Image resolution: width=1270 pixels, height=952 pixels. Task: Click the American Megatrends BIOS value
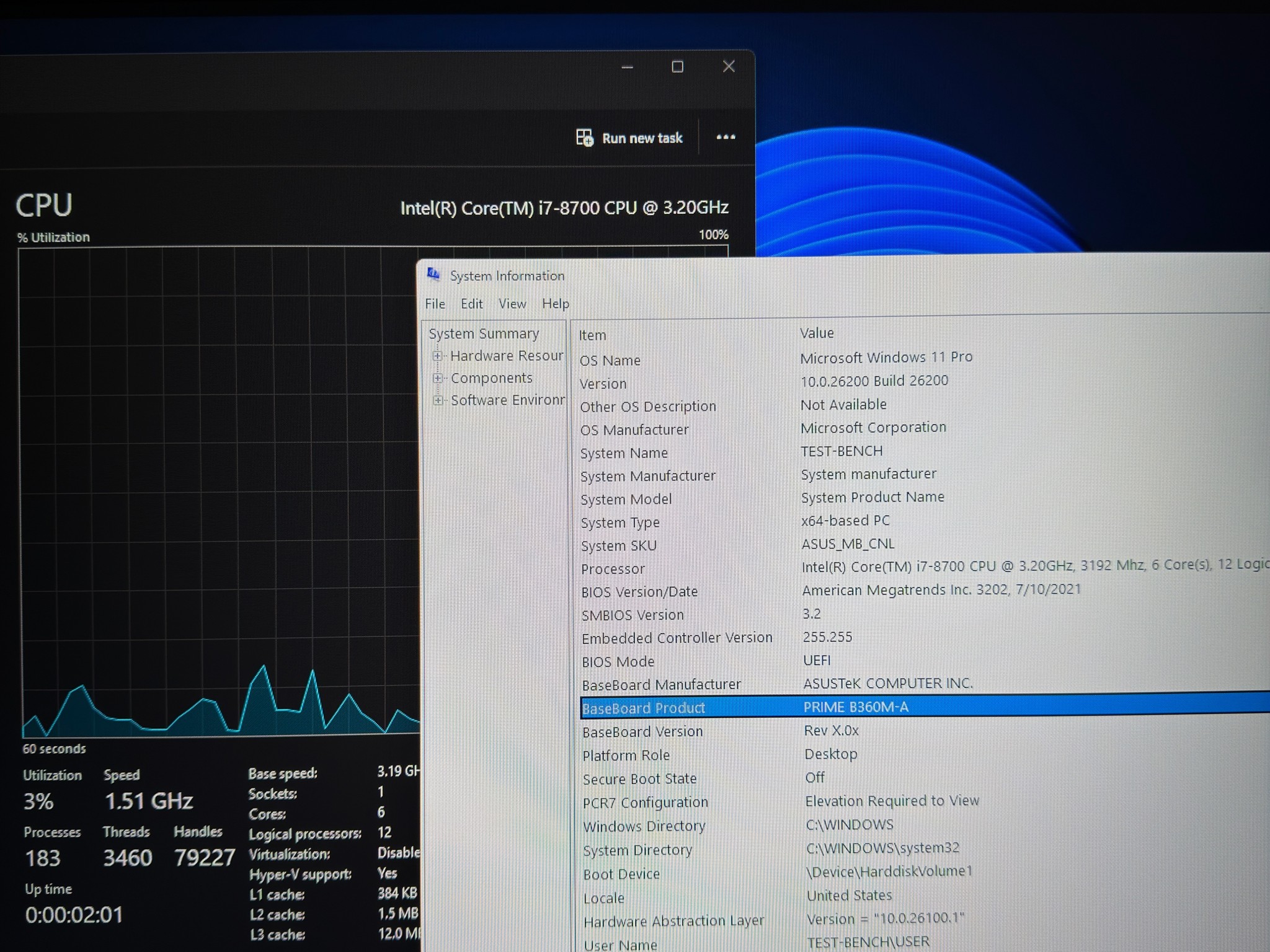click(941, 589)
